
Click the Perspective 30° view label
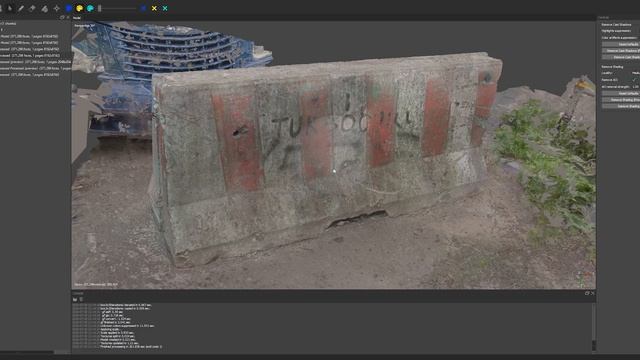click(84, 25)
